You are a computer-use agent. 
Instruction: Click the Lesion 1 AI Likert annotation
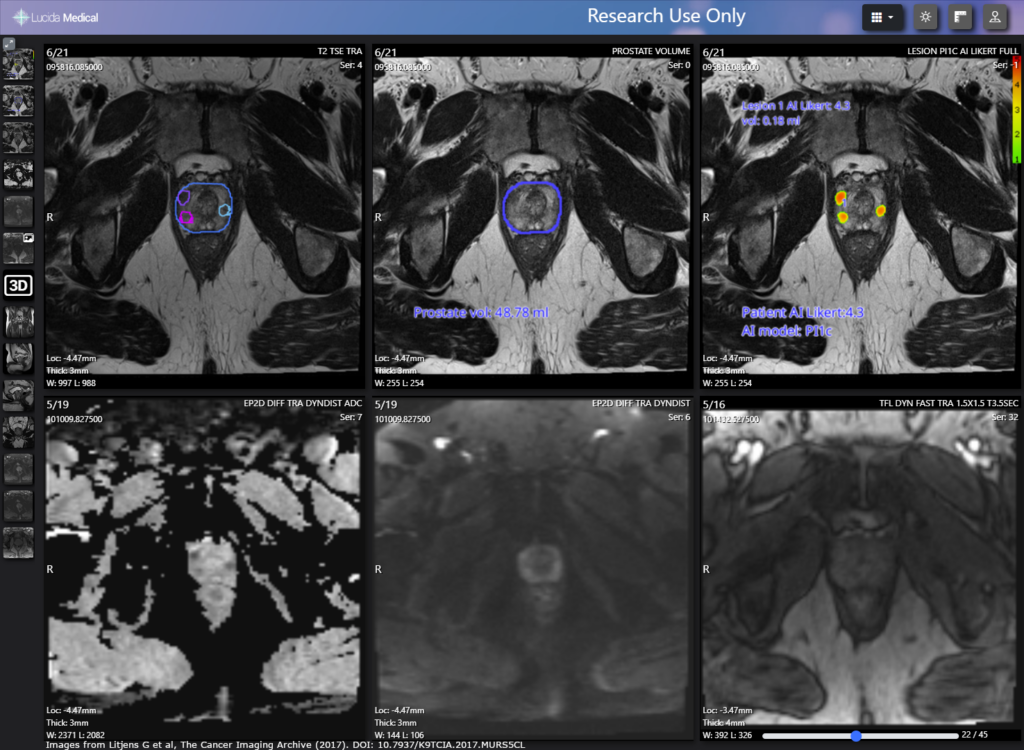point(796,105)
